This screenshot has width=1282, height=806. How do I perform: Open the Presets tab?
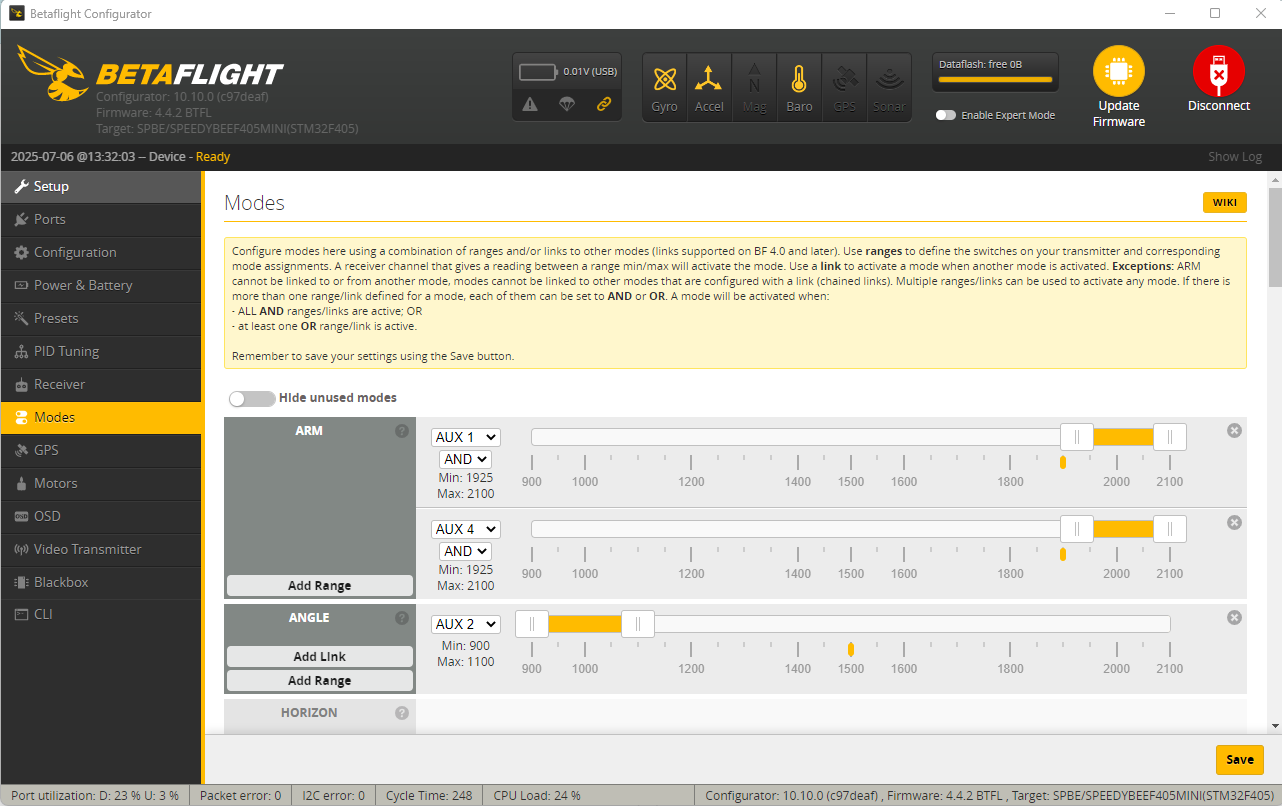(101, 318)
